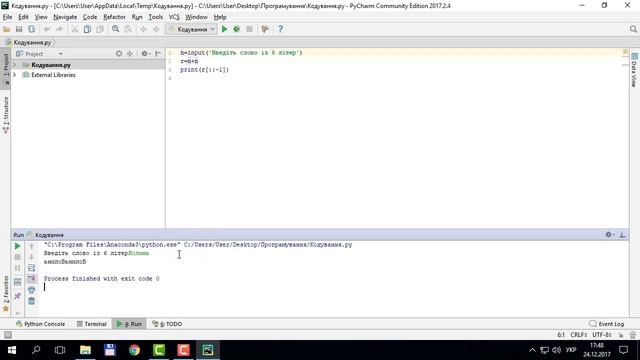Open the Refactor menu
The image size is (640, 360).
click(114, 17)
